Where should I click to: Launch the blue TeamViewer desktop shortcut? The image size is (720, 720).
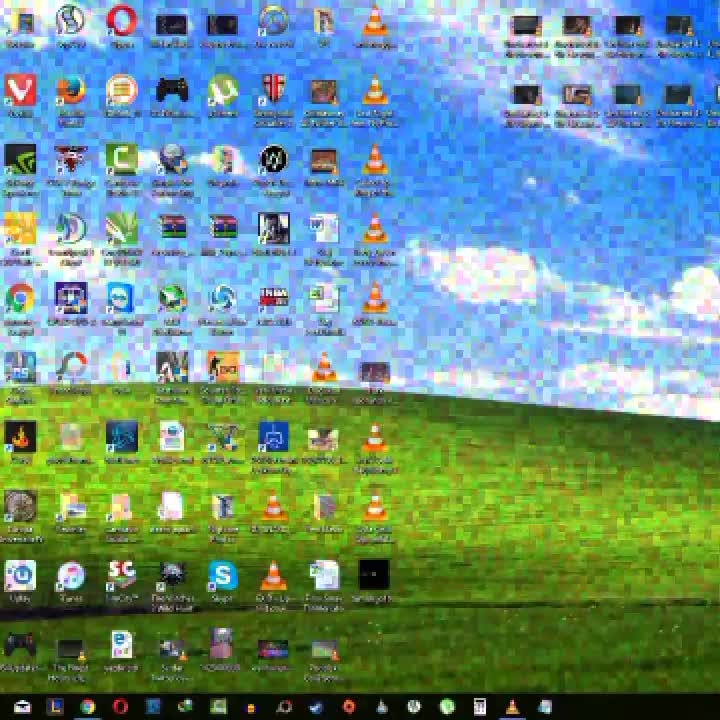pyautogui.click(x=121, y=298)
